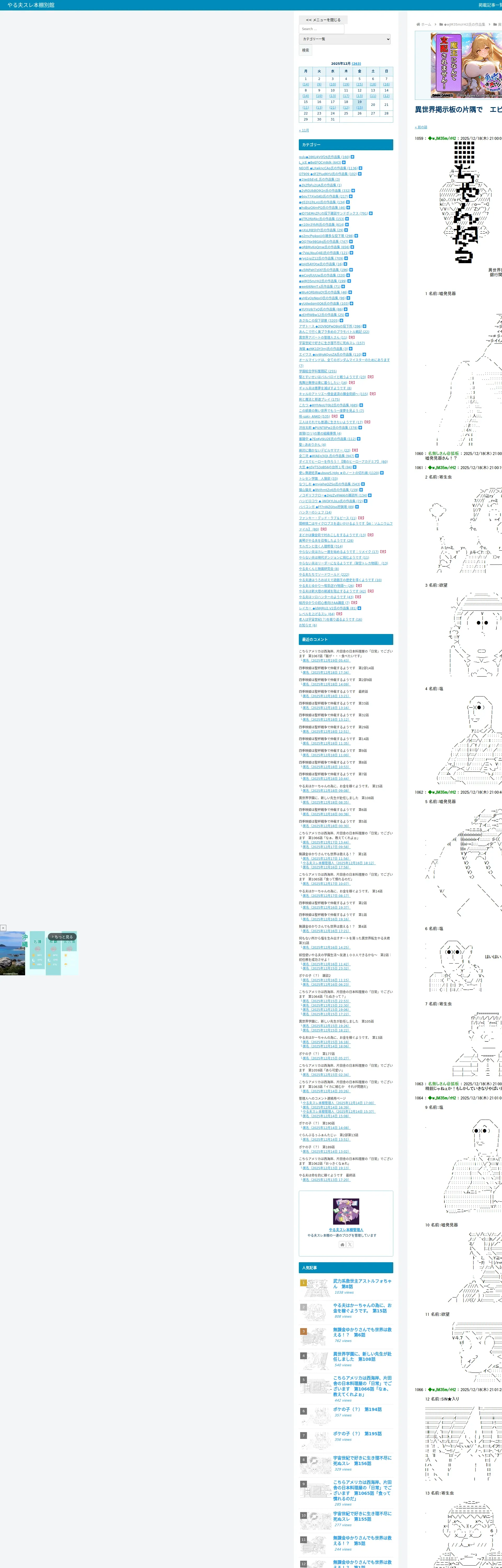Expand NEO坊 ◆LXwkncCAp category plus icon
The width and height of the screenshot is (502, 1568).
360,168
